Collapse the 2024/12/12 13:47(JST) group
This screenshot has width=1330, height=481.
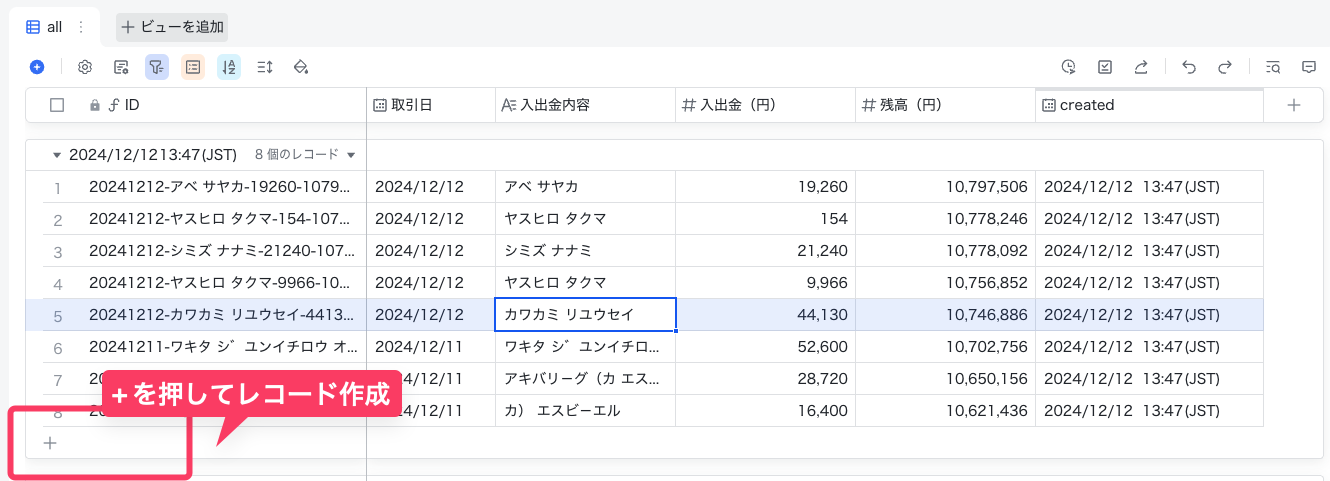[x=56, y=155]
